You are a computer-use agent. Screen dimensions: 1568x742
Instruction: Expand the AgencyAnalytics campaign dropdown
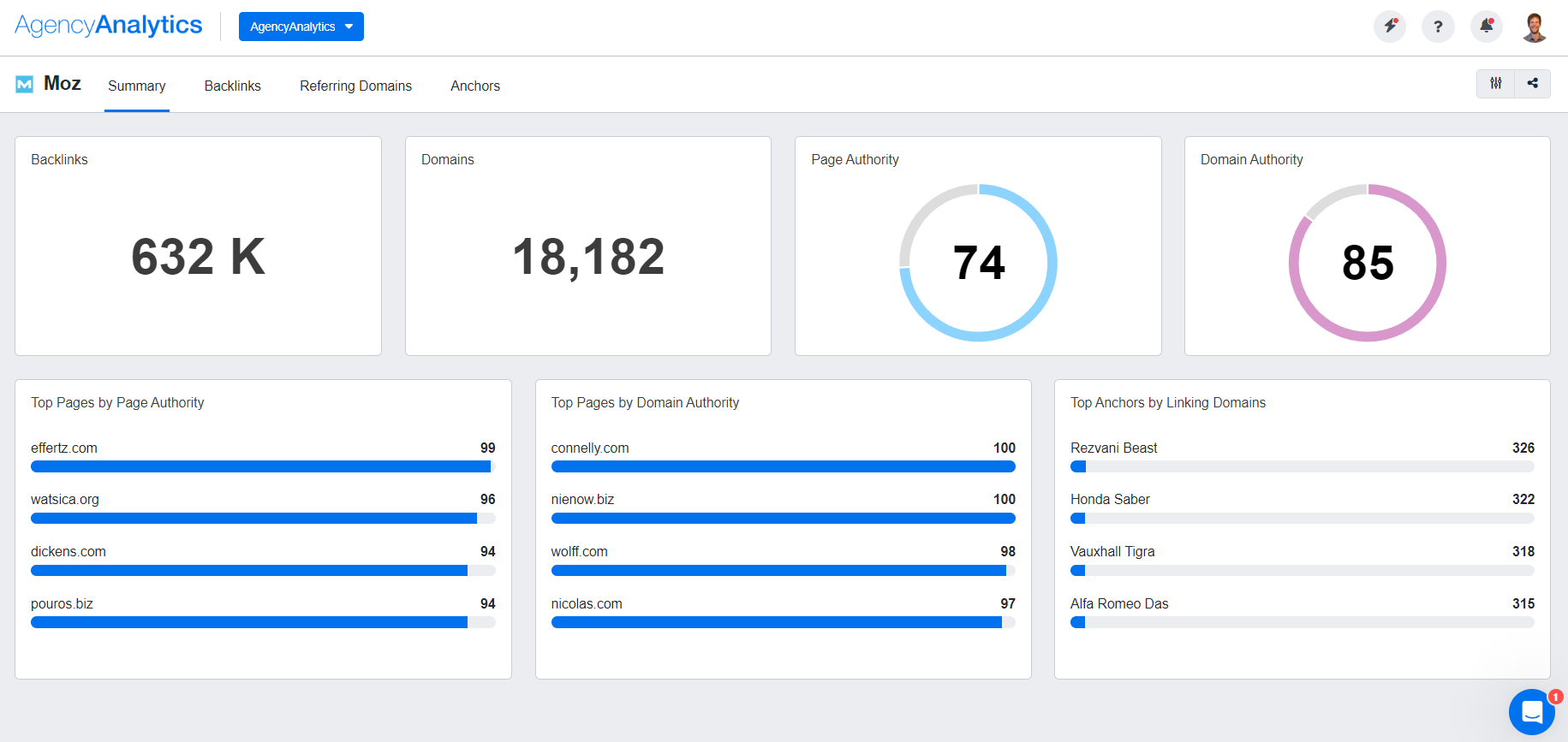(301, 27)
